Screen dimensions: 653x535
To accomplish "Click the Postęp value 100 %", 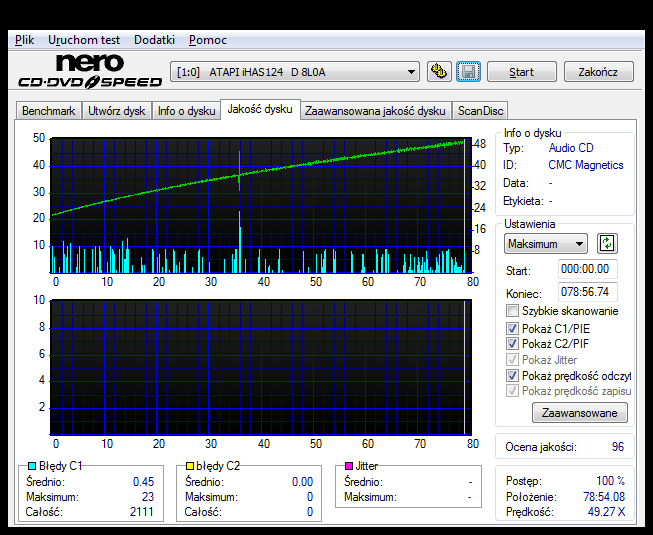I will click(611, 481).
